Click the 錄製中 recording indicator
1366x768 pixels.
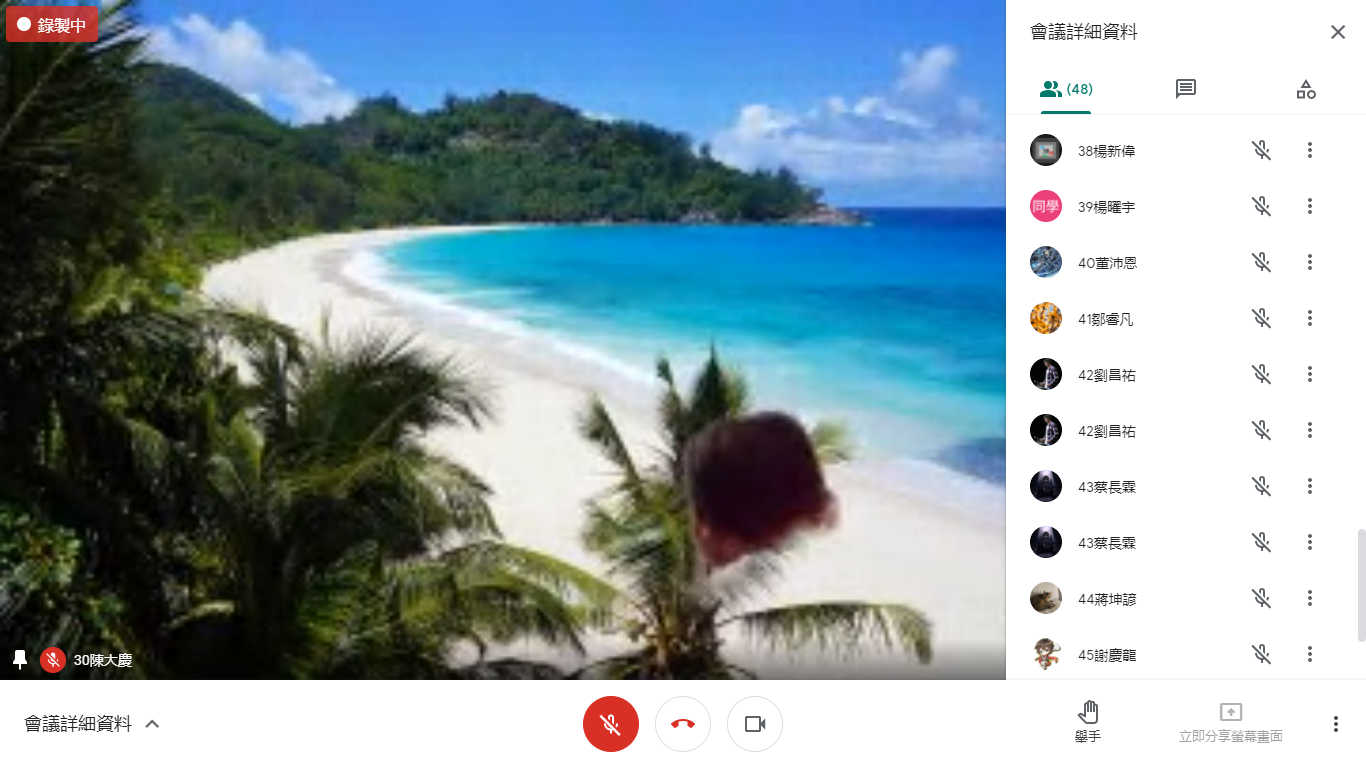click(x=52, y=24)
